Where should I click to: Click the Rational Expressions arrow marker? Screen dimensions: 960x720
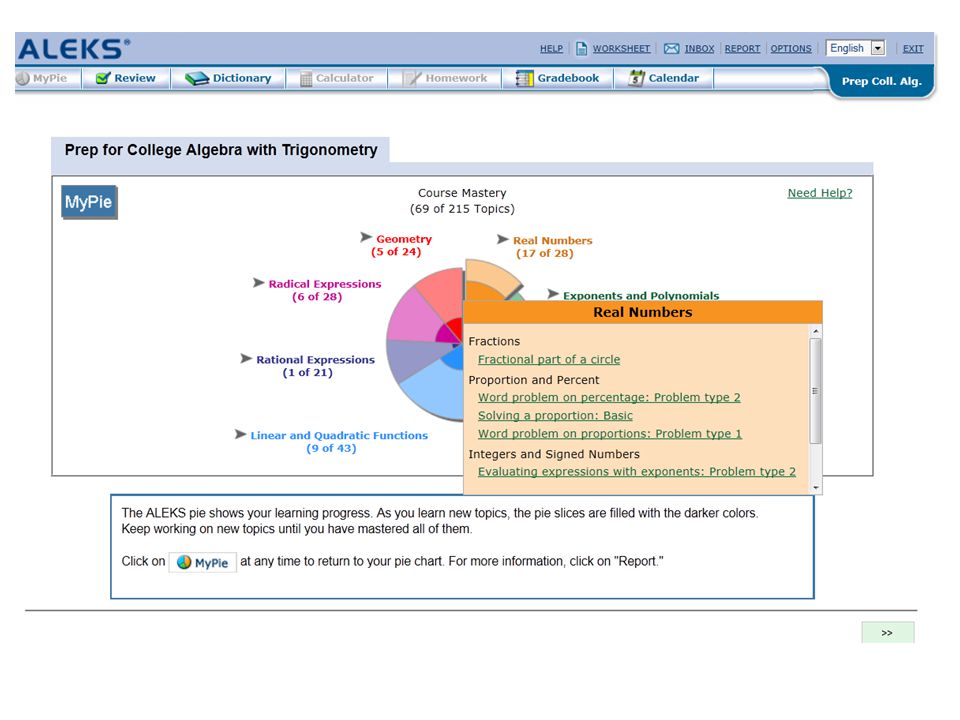coord(246,358)
